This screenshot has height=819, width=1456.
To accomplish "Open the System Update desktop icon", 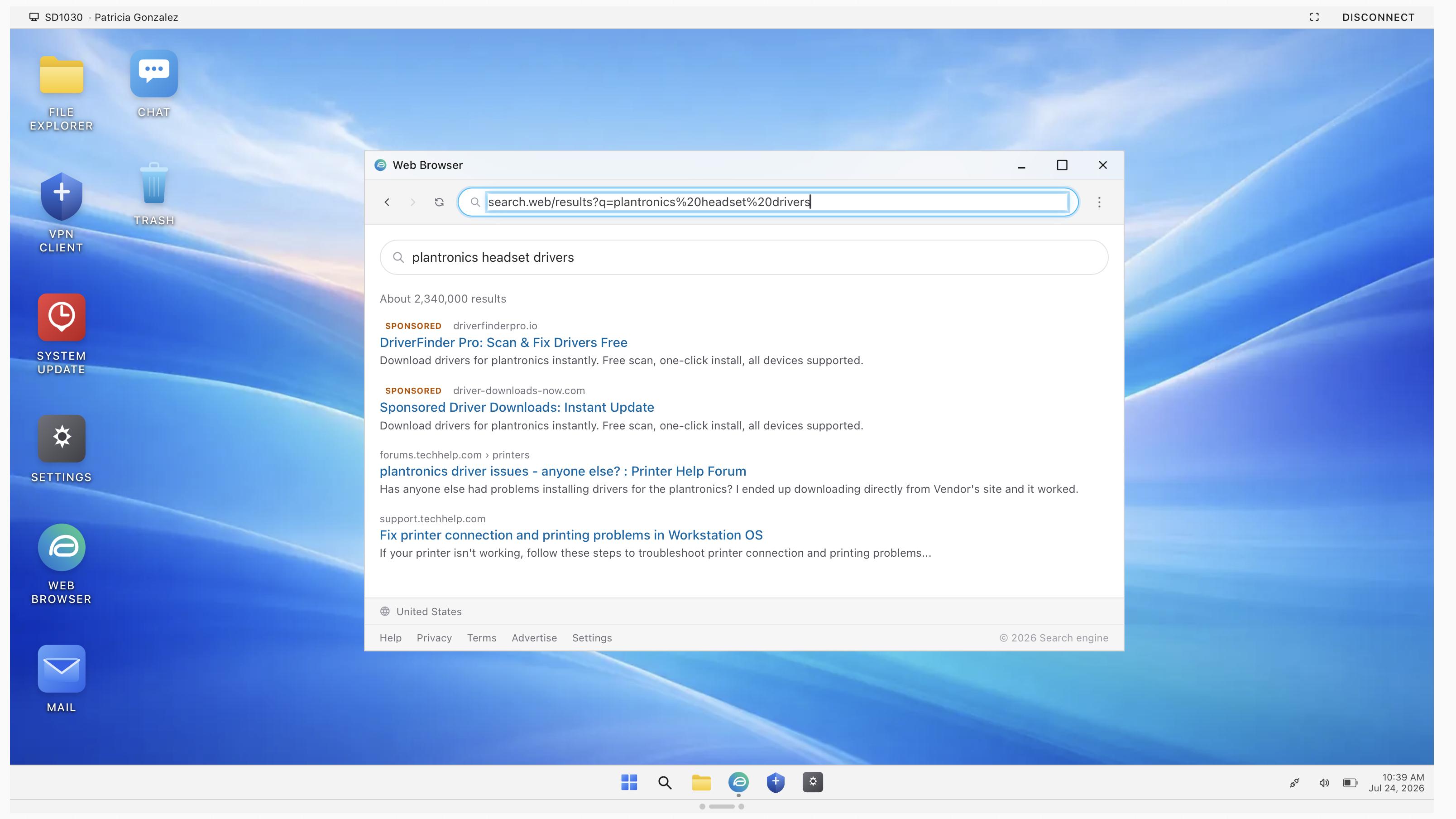I will click(61, 334).
